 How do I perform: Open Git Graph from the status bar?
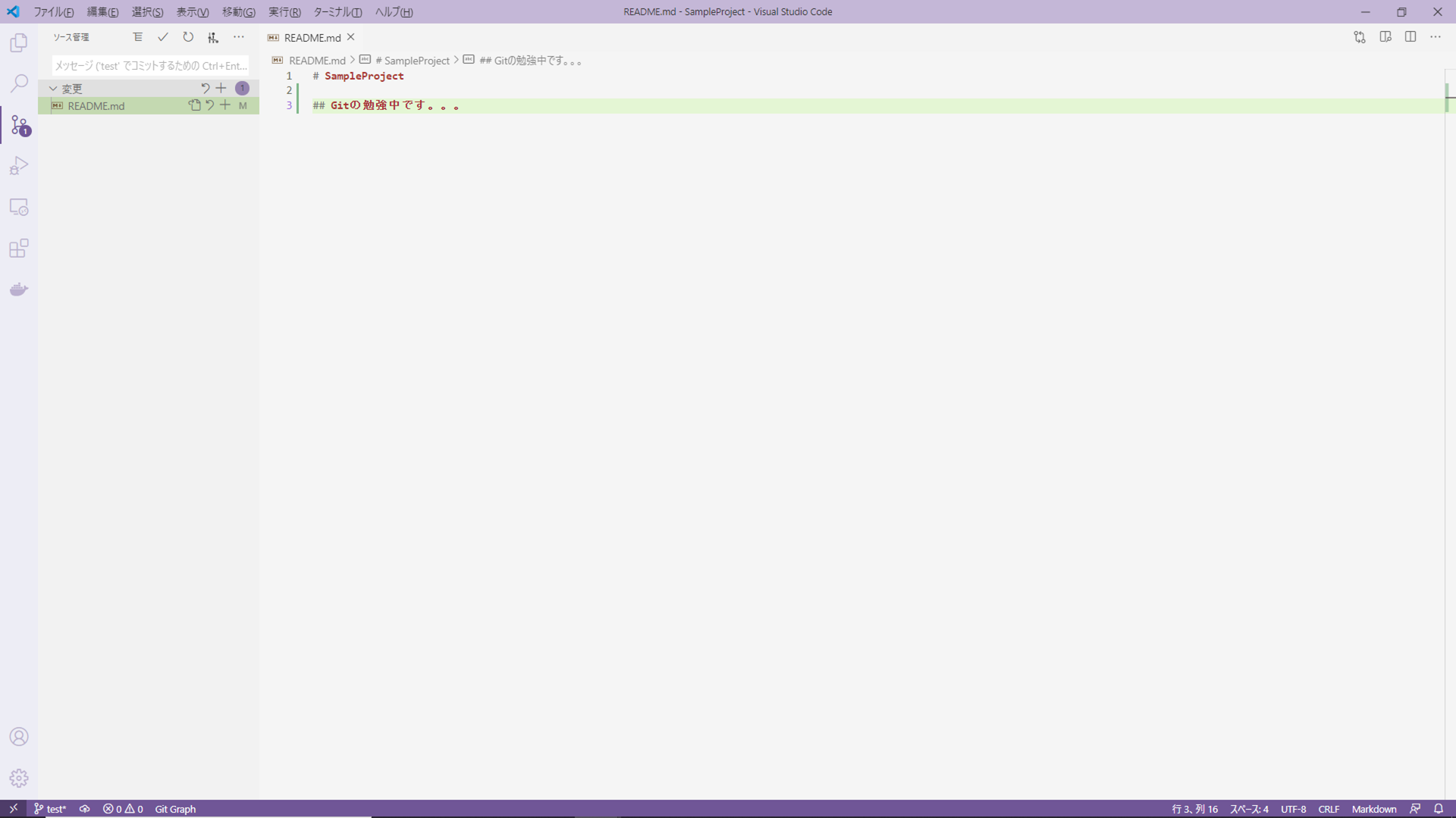click(x=175, y=809)
